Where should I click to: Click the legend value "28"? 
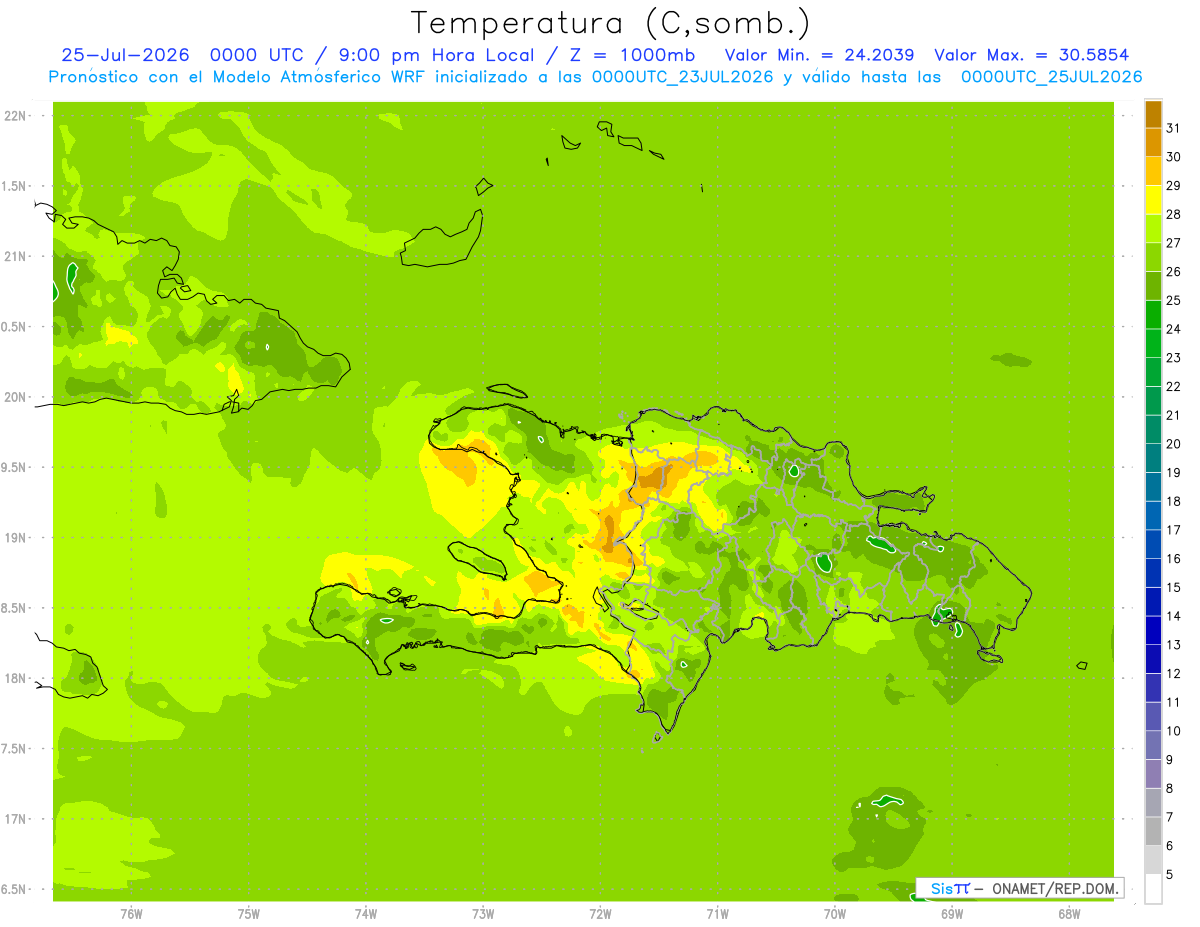pos(1173,214)
